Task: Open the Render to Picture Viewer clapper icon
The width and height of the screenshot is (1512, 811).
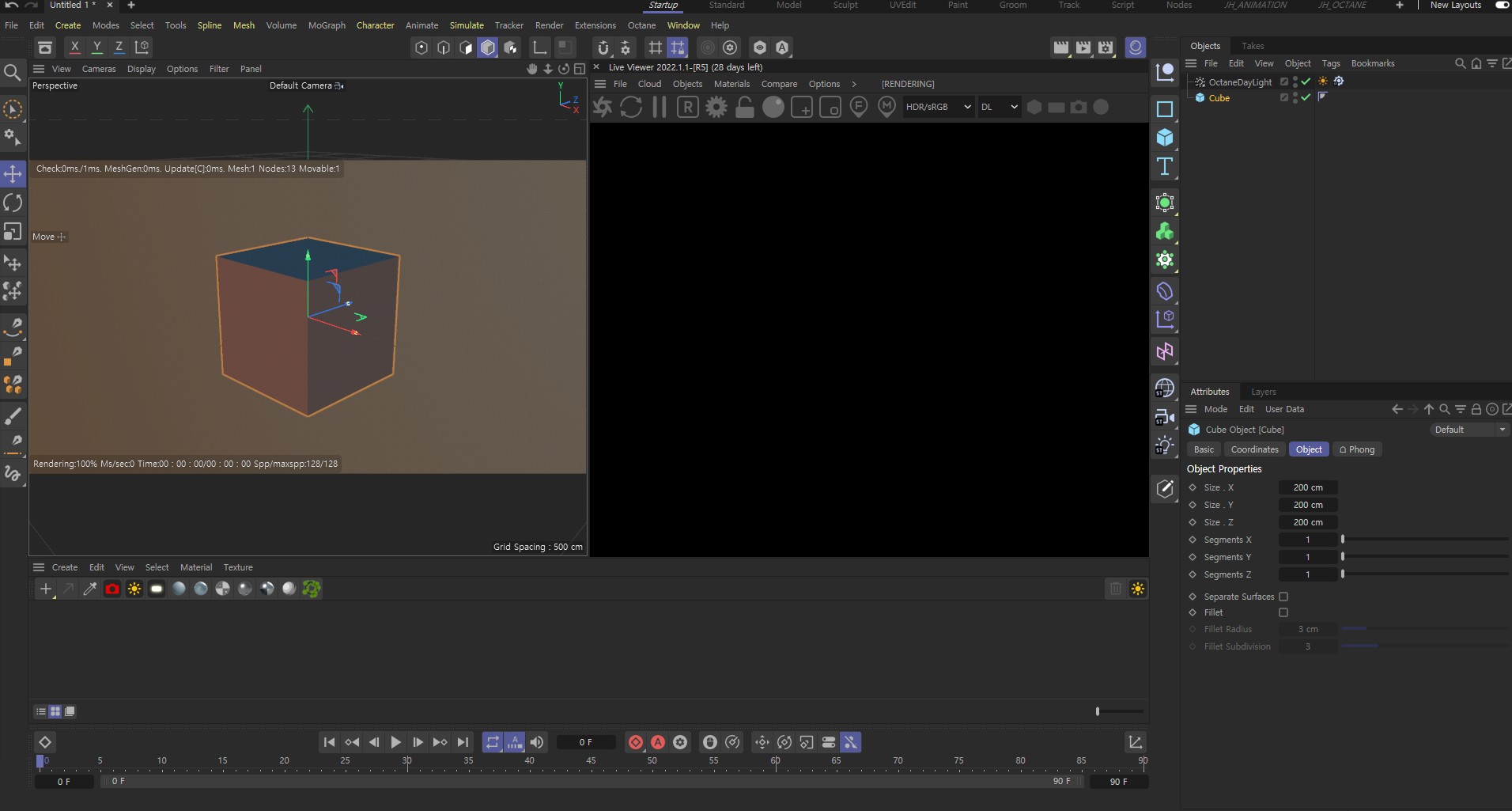Action: pos(1083,47)
